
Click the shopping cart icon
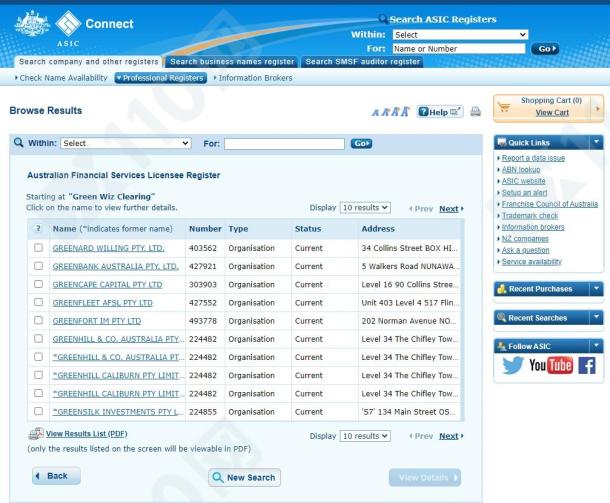504,107
